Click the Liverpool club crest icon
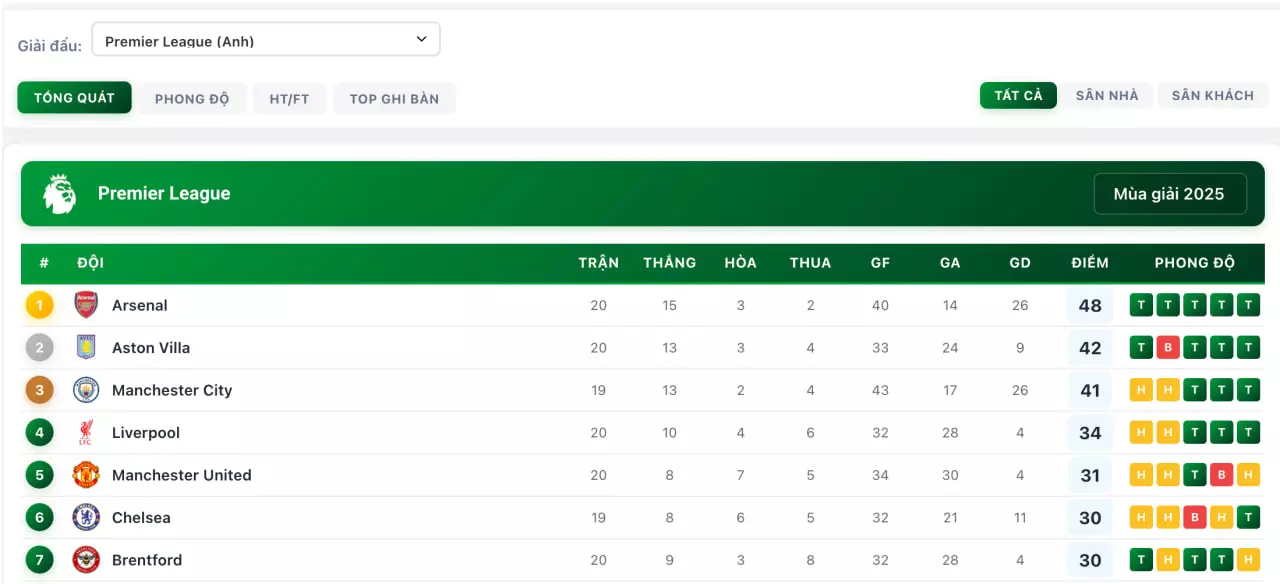Viewport: 1280px width, 584px height. tap(87, 433)
